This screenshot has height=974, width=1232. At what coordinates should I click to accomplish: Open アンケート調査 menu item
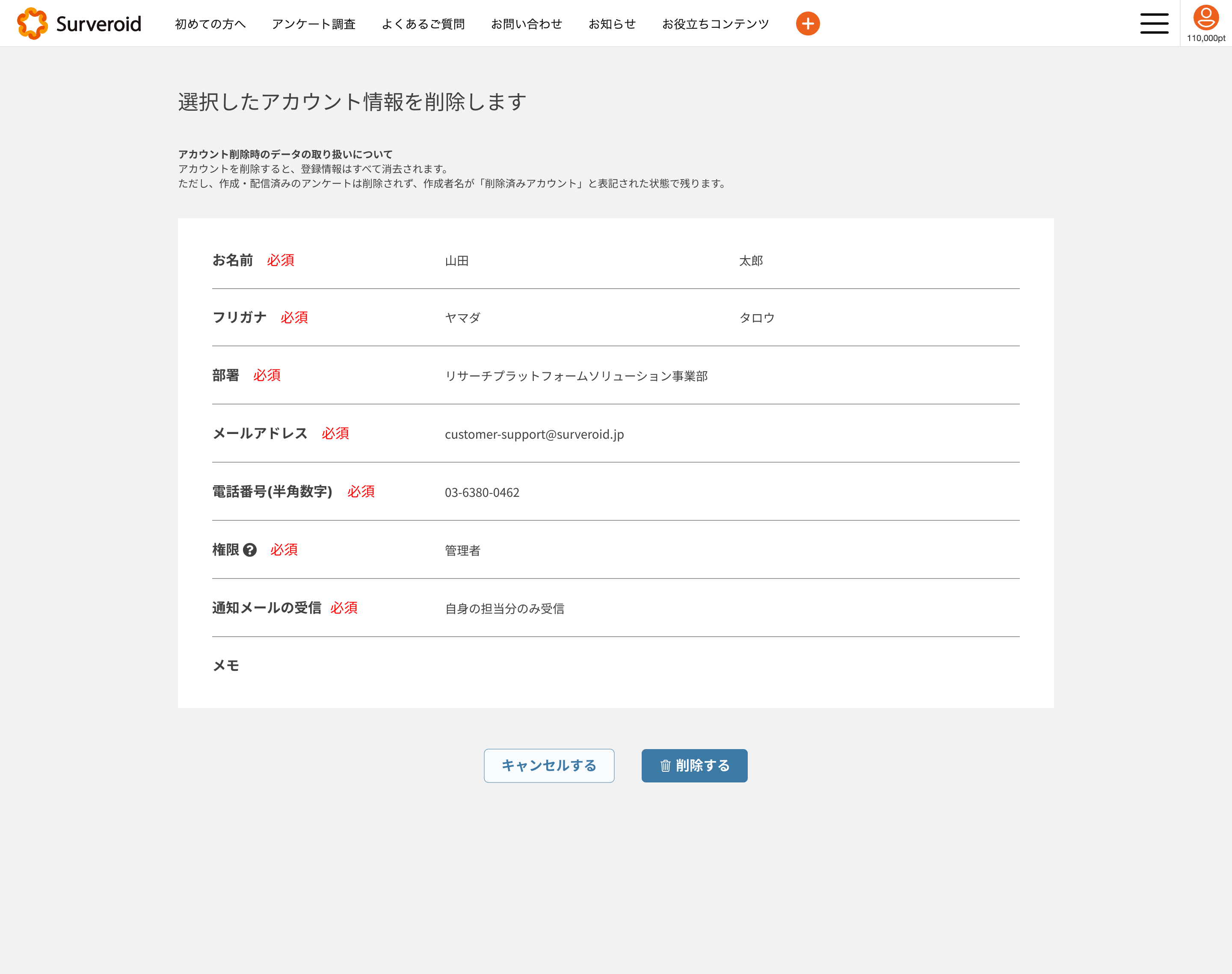click(x=313, y=24)
